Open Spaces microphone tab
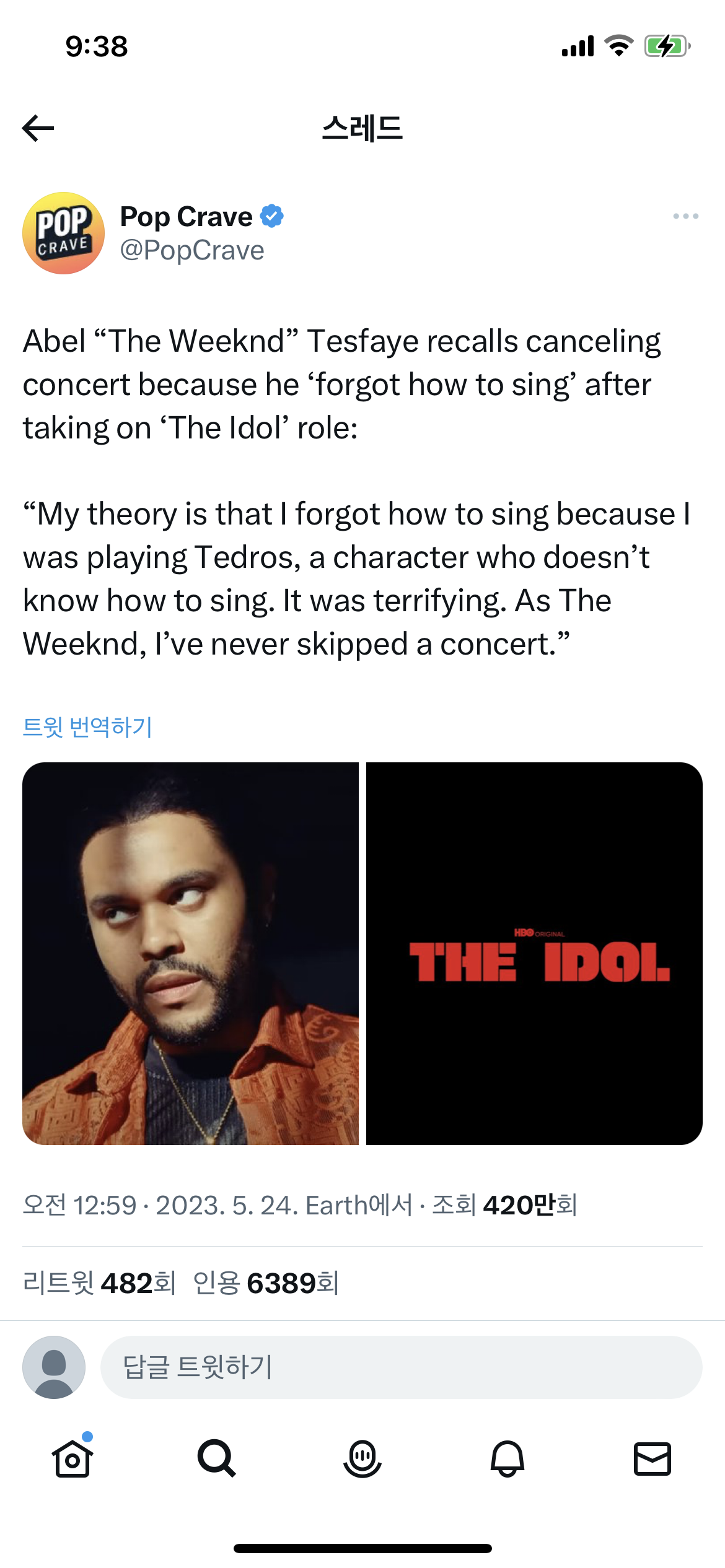Image resolution: width=725 pixels, height=1568 pixels. tap(362, 1458)
